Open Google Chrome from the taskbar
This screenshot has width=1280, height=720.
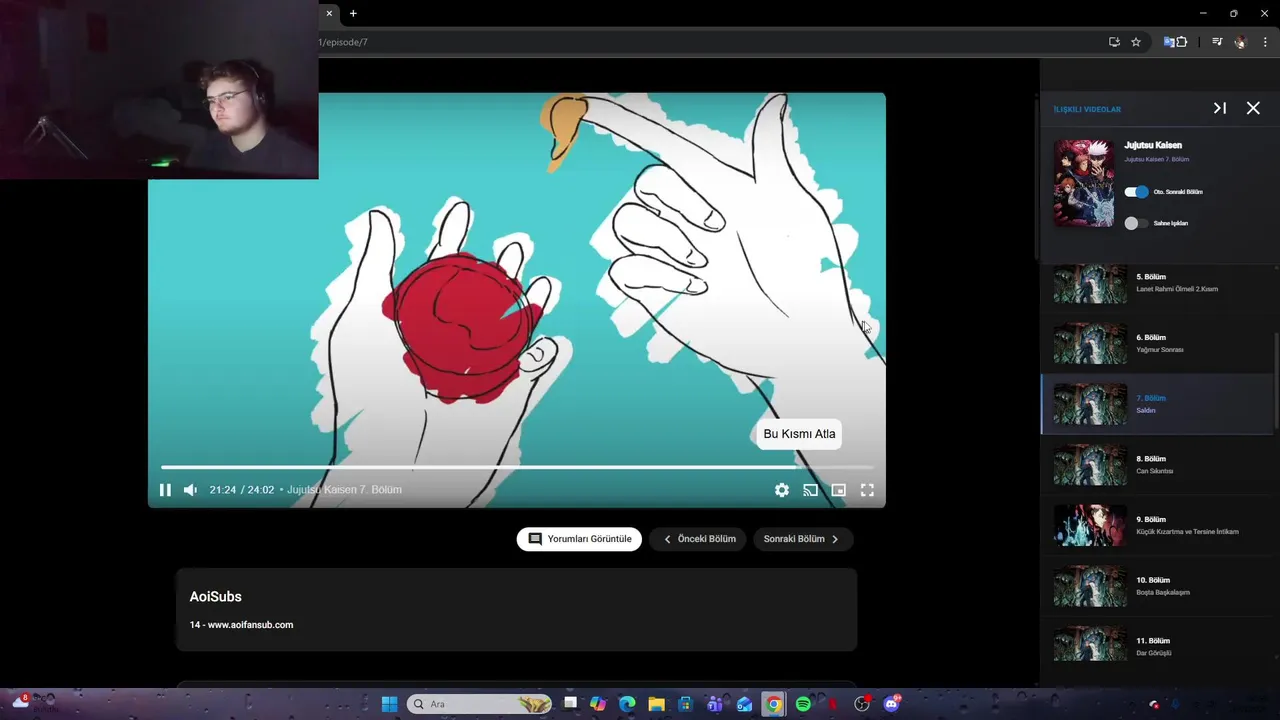click(x=773, y=704)
